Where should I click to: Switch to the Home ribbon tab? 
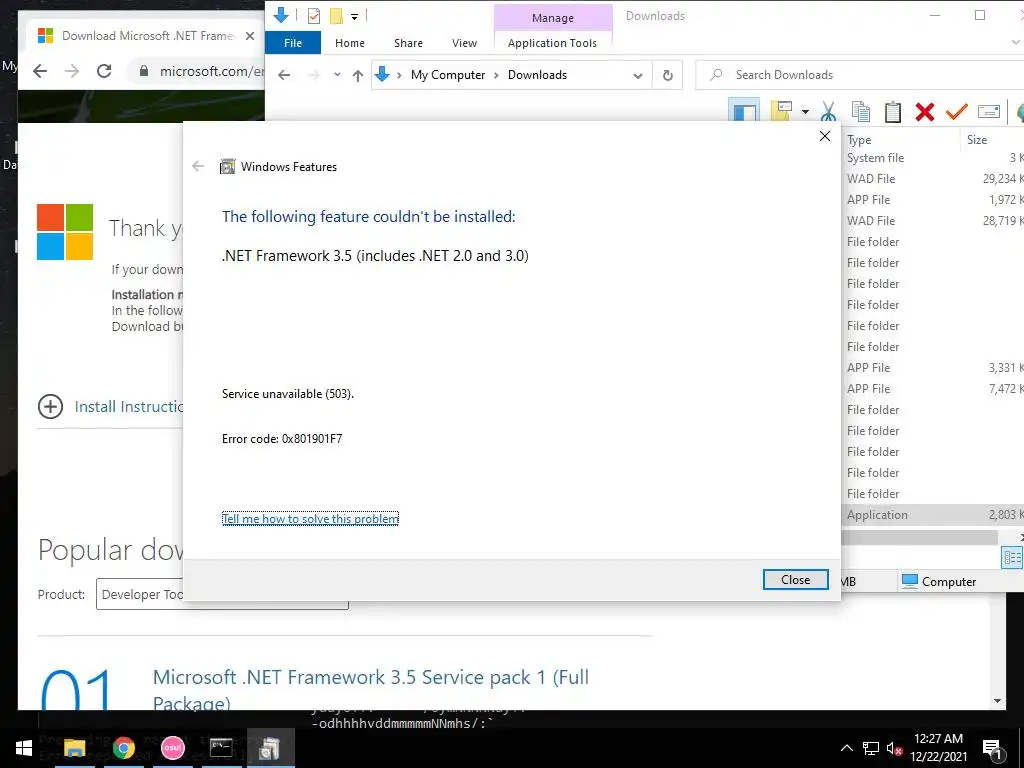350,43
